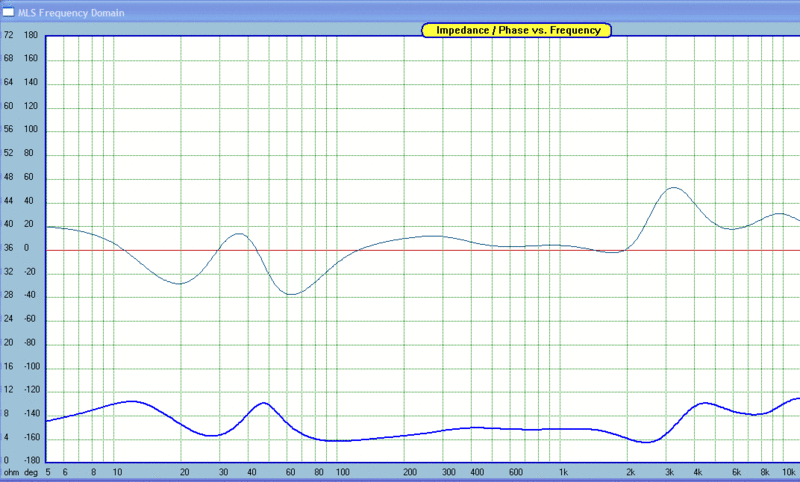Click the '-180' bottom phase-axis label

pyautogui.click(x=32, y=461)
